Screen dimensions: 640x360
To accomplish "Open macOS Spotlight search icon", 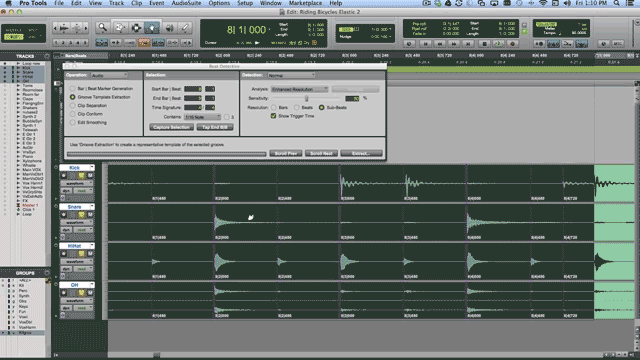I will click(617, 3).
